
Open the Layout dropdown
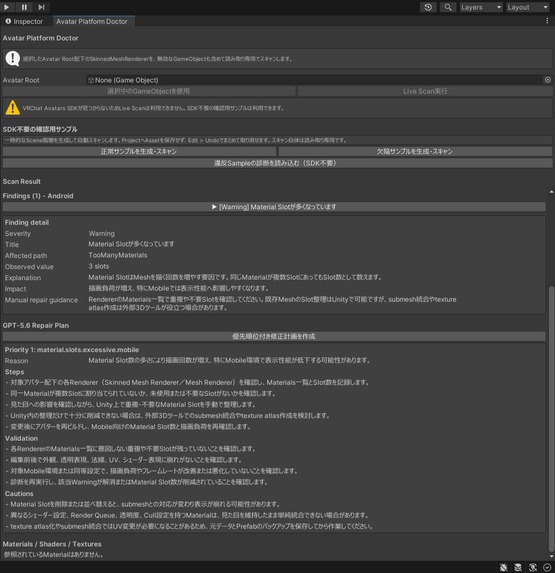[x=528, y=7]
